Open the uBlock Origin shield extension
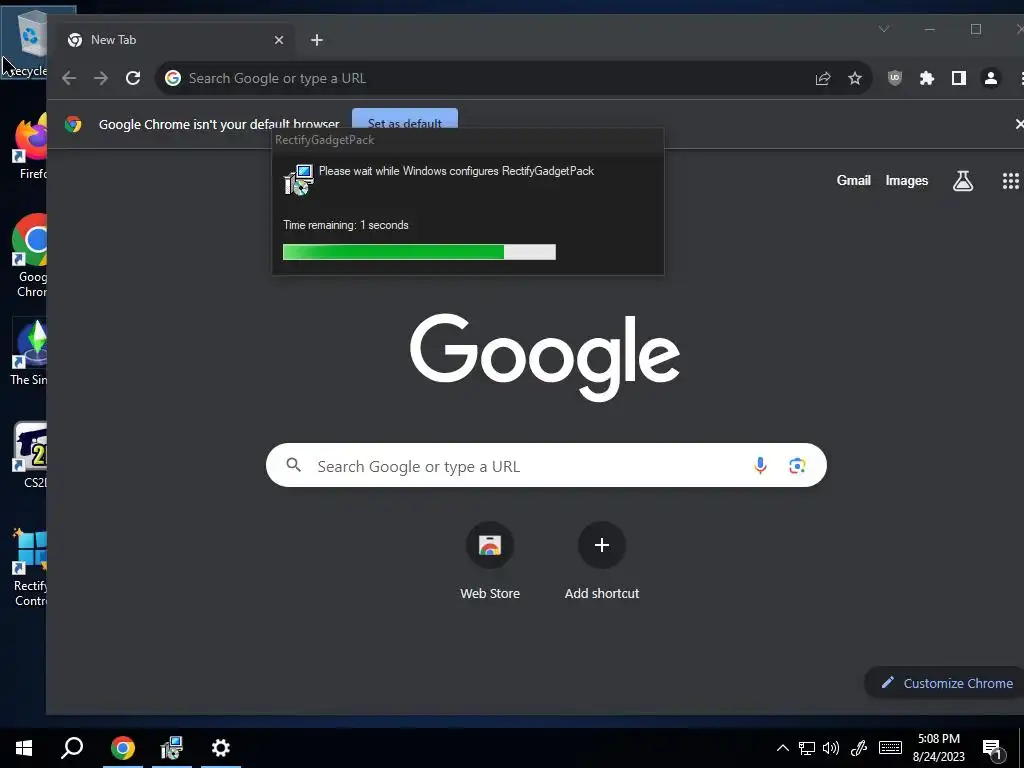1024x768 pixels. pos(895,78)
